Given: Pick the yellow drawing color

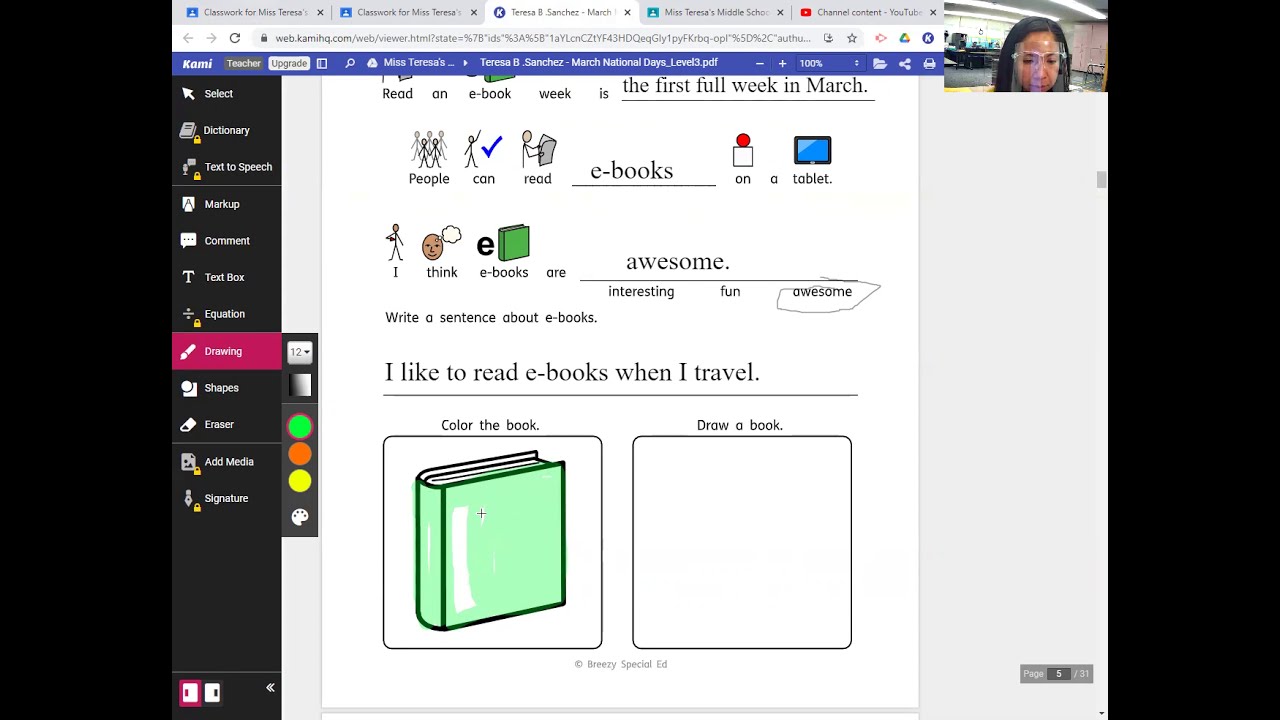Looking at the screenshot, I should (x=300, y=481).
